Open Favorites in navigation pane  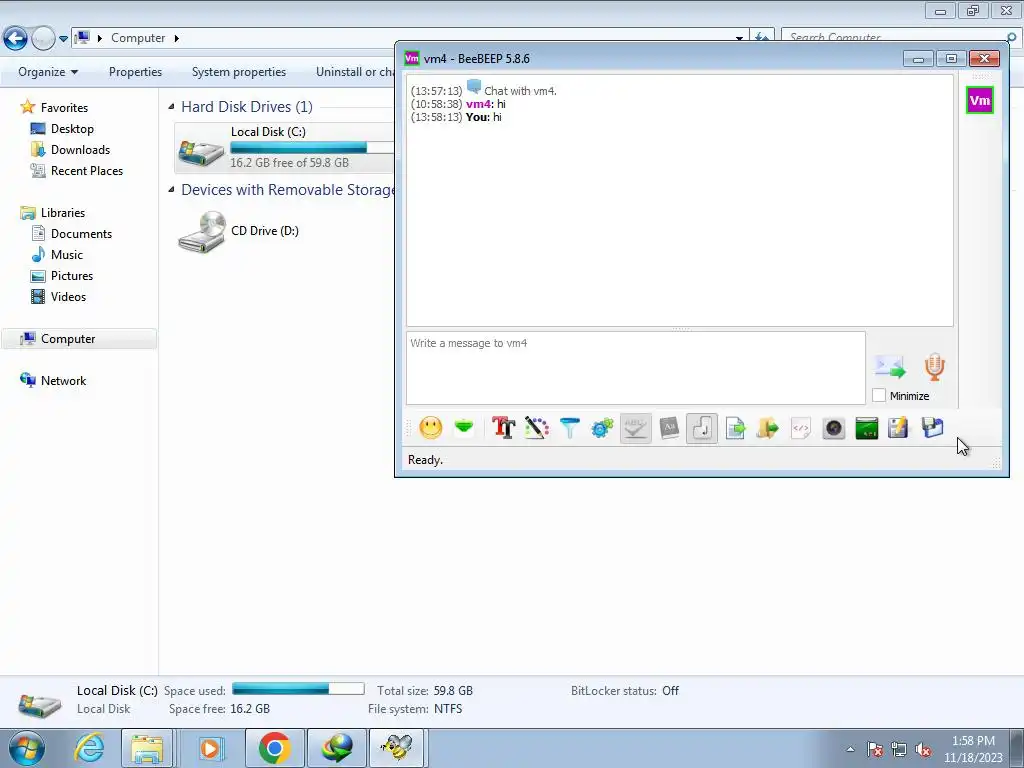point(64,108)
